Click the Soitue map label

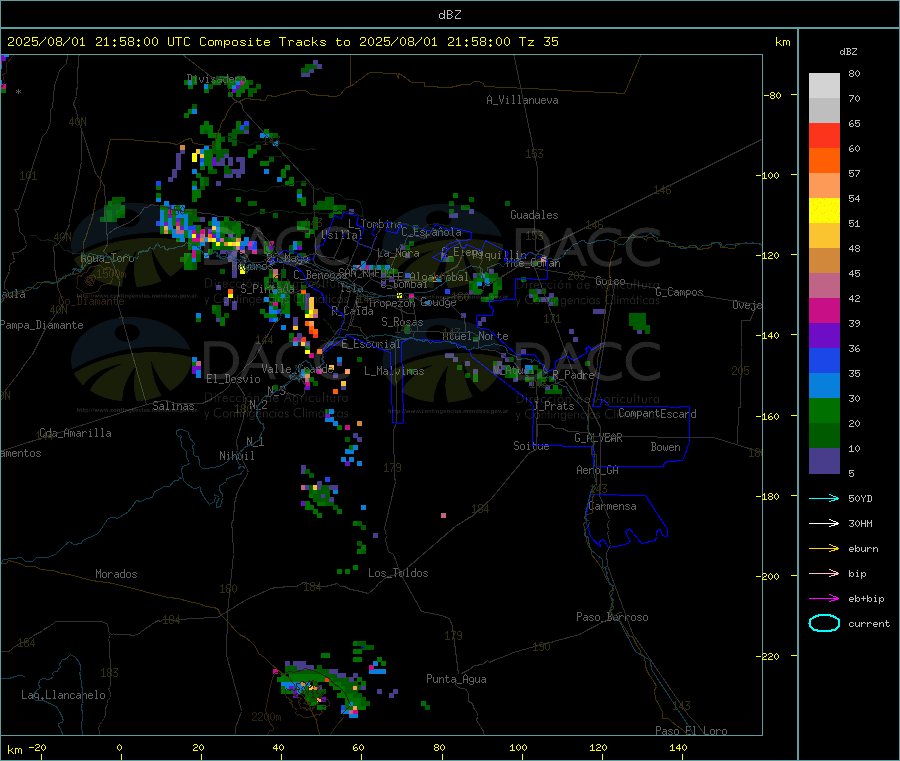pyautogui.click(x=531, y=446)
